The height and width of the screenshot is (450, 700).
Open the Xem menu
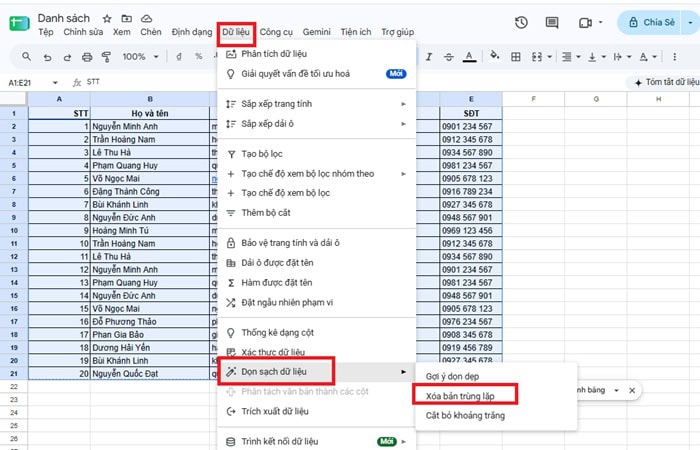coord(122,32)
